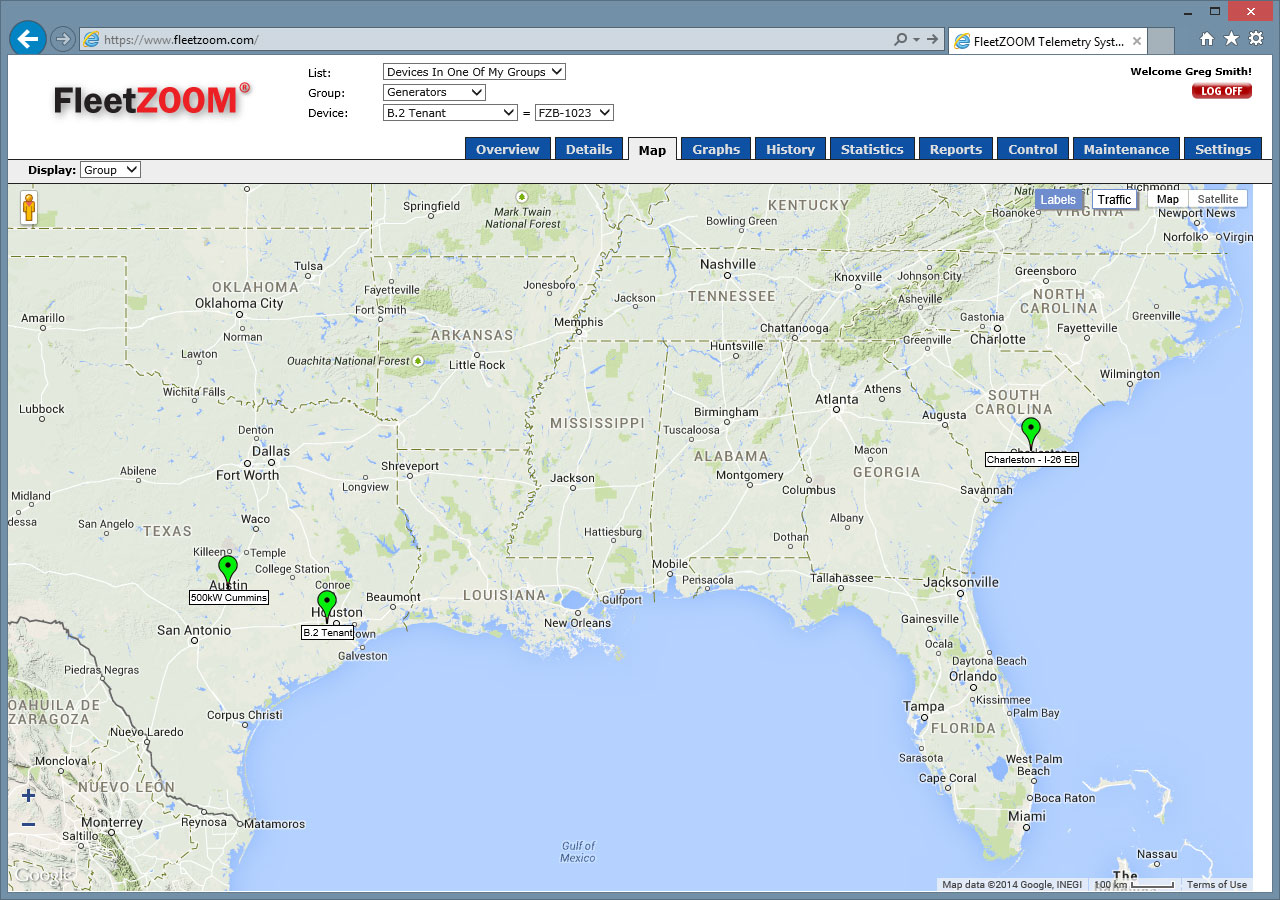Viewport: 1280px width, 900px height.
Task: Click the search magnifier in address bar
Action: tap(900, 39)
